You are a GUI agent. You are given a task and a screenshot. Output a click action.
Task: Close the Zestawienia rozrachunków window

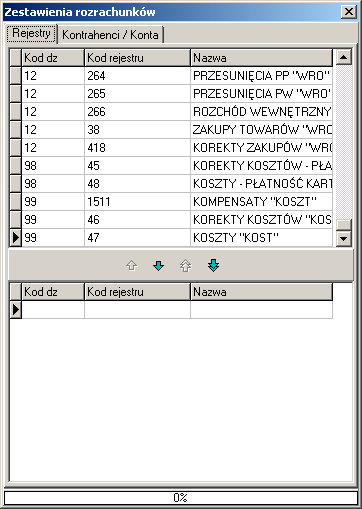(349, 12)
